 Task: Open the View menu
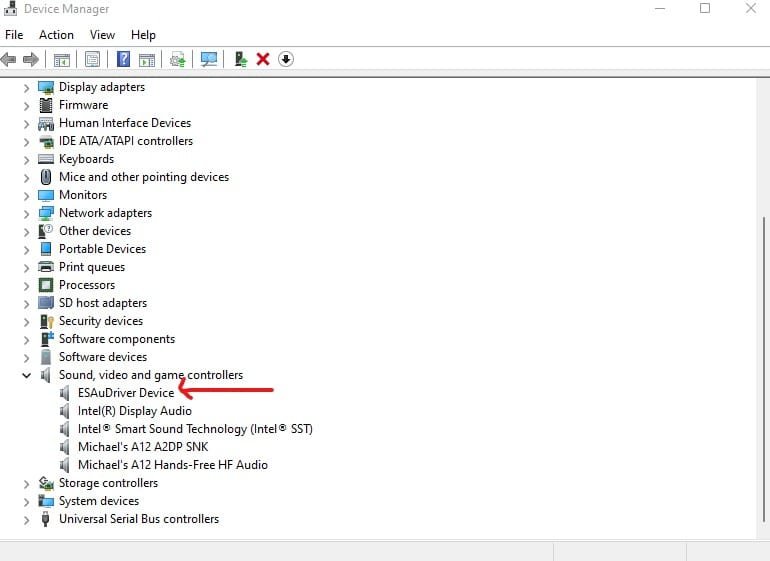coord(102,35)
